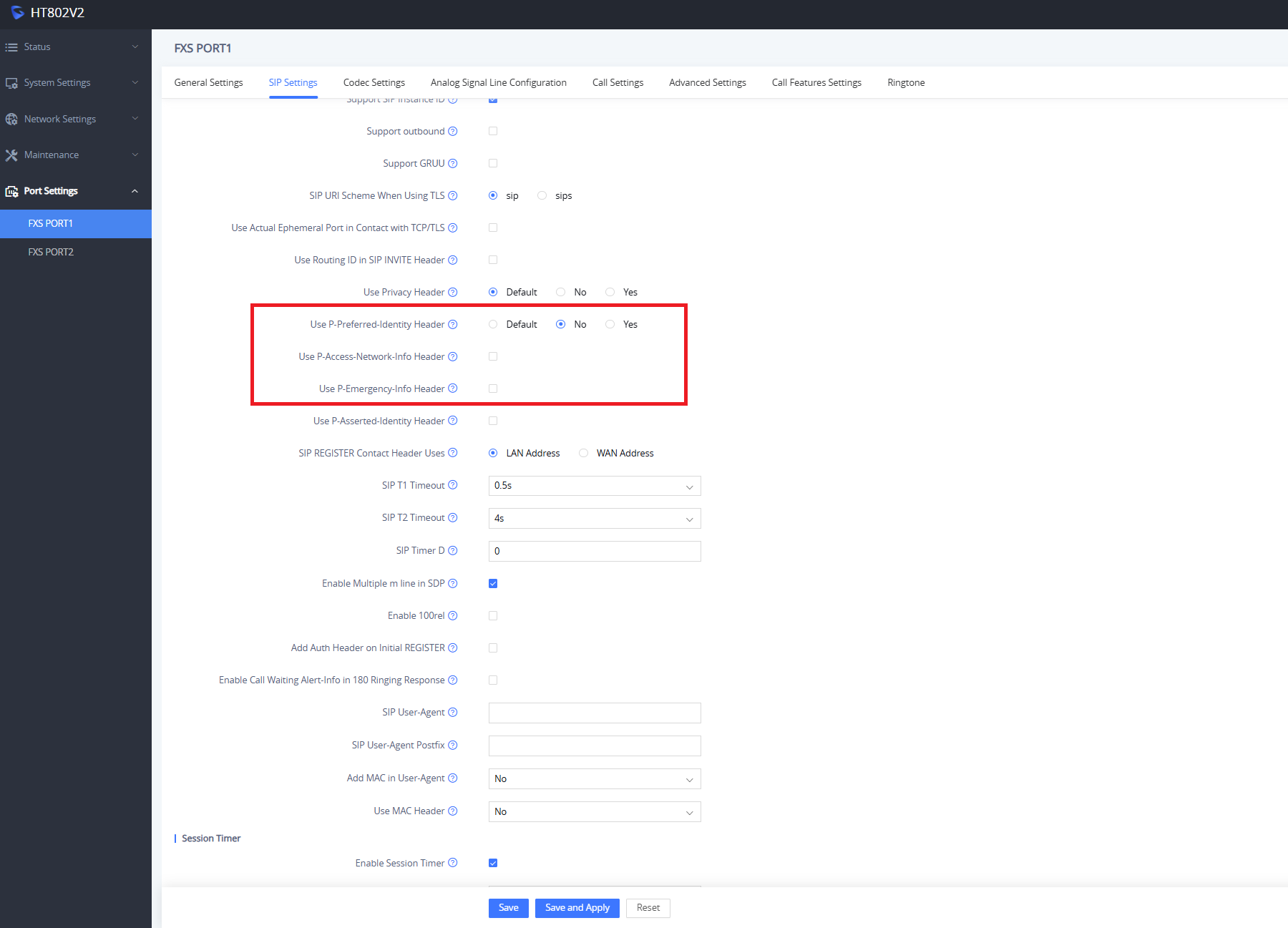Screen dimensions: 1288x928
Task: Show help for SIP Timer D
Action: (x=452, y=550)
